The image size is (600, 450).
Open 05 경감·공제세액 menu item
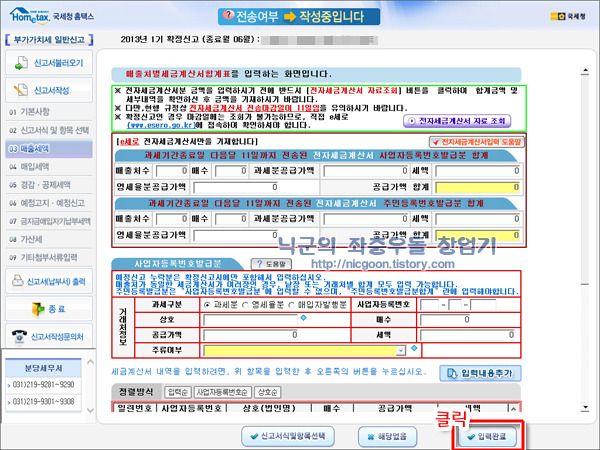point(49,185)
